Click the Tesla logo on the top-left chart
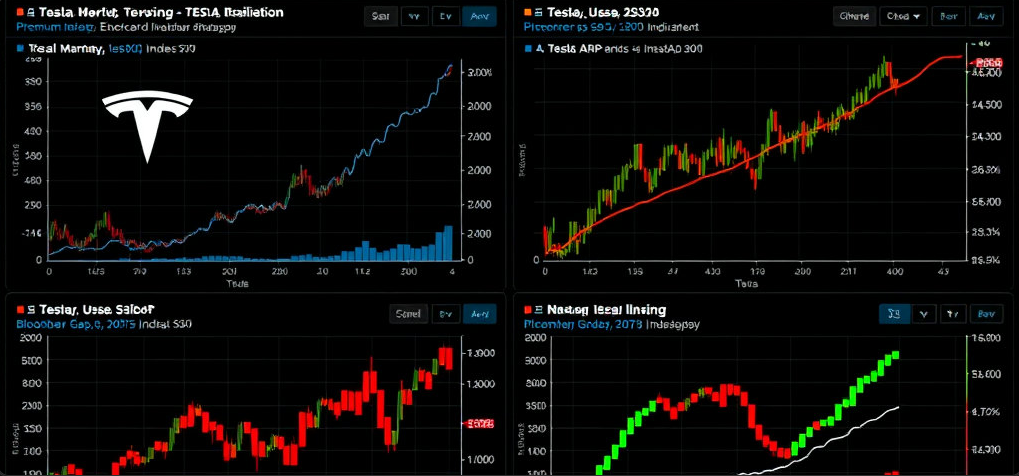 pyautogui.click(x=148, y=126)
